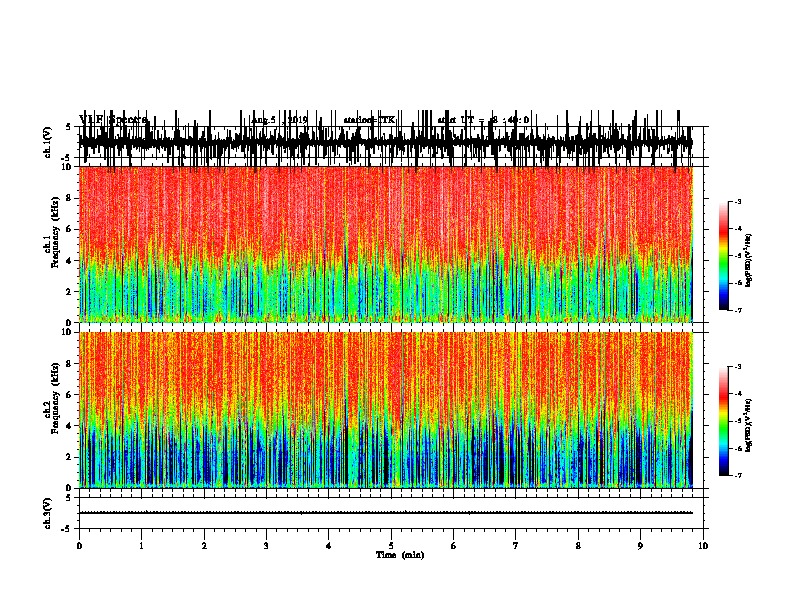Click time axis tick label '2'
792x612 pixels.
pyautogui.click(x=204, y=546)
